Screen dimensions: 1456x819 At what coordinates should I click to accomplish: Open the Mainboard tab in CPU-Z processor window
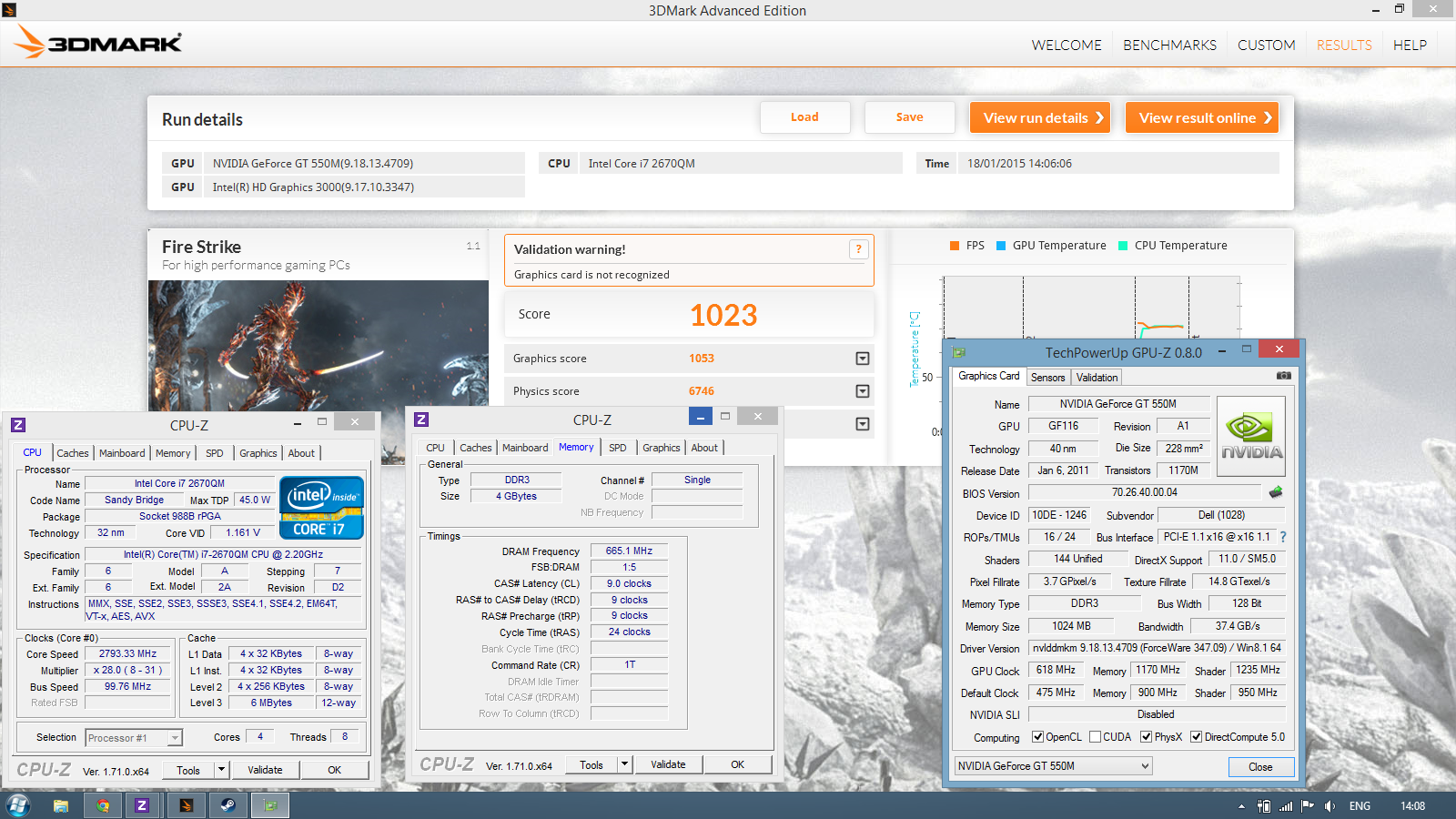(122, 453)
